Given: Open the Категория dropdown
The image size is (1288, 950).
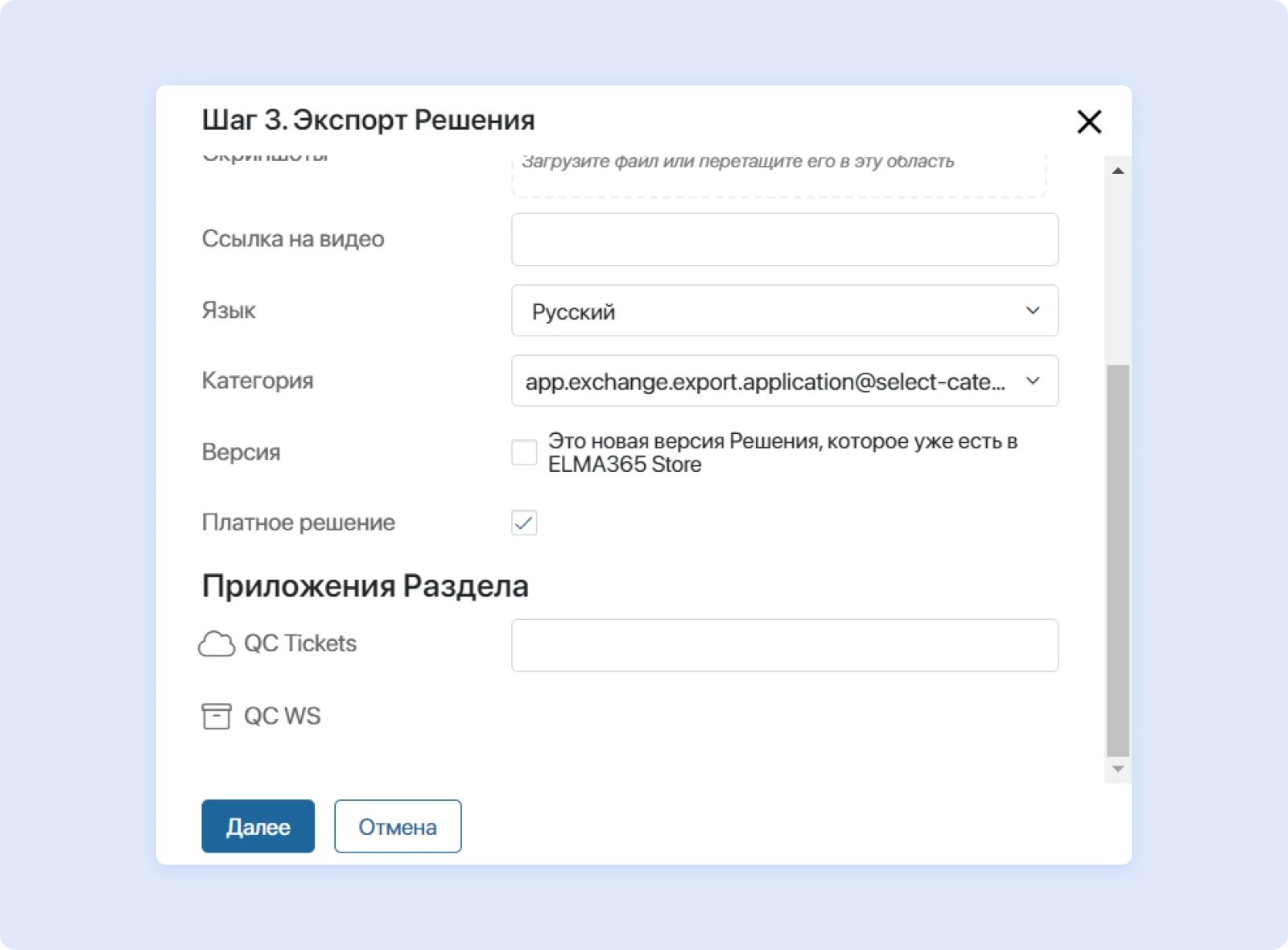Looking at the screenshot, I should (x=765, y=381).
